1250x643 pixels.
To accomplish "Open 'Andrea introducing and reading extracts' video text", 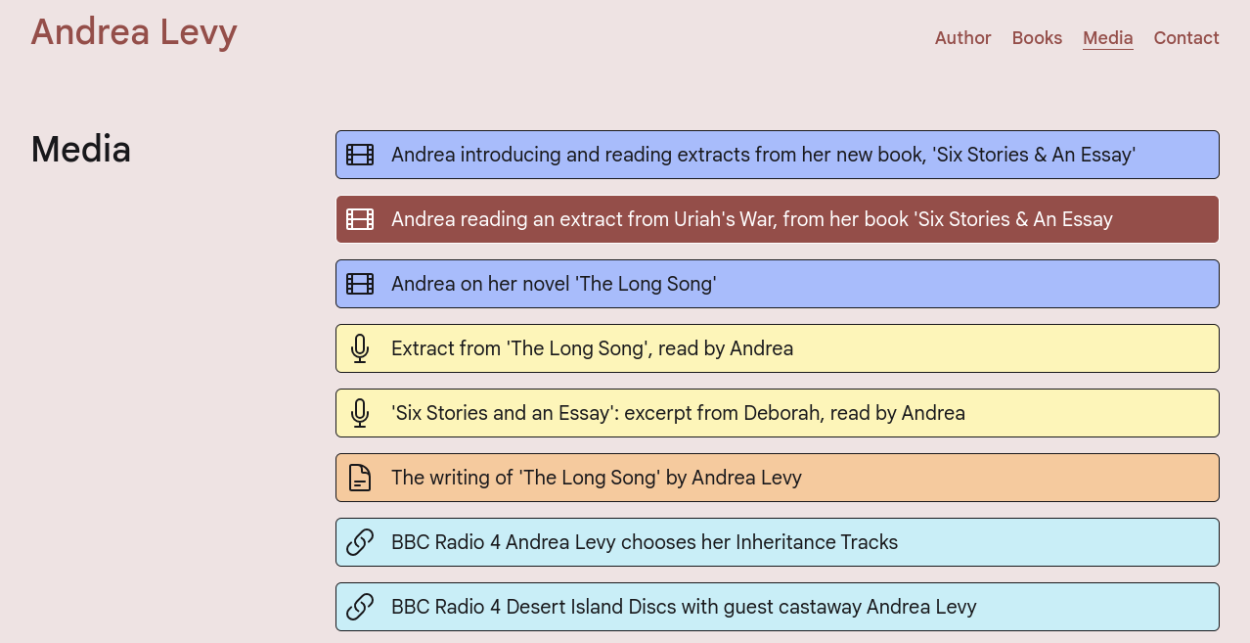I will [763, 155].
